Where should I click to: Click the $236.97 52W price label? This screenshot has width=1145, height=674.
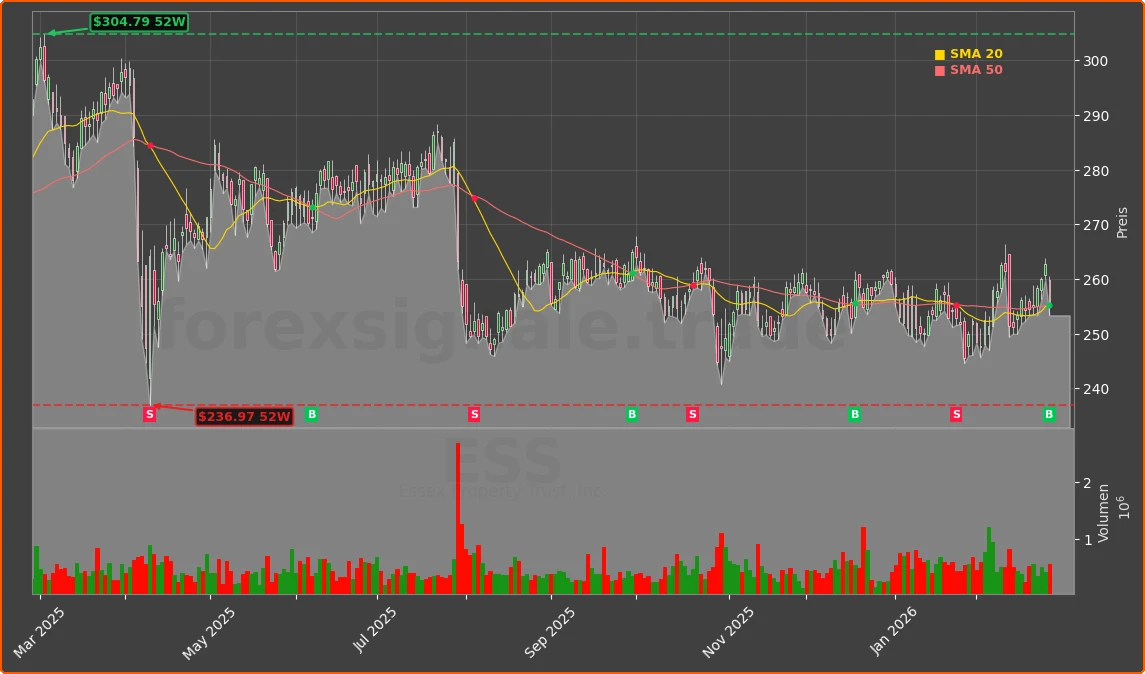(x=245, y=417)
